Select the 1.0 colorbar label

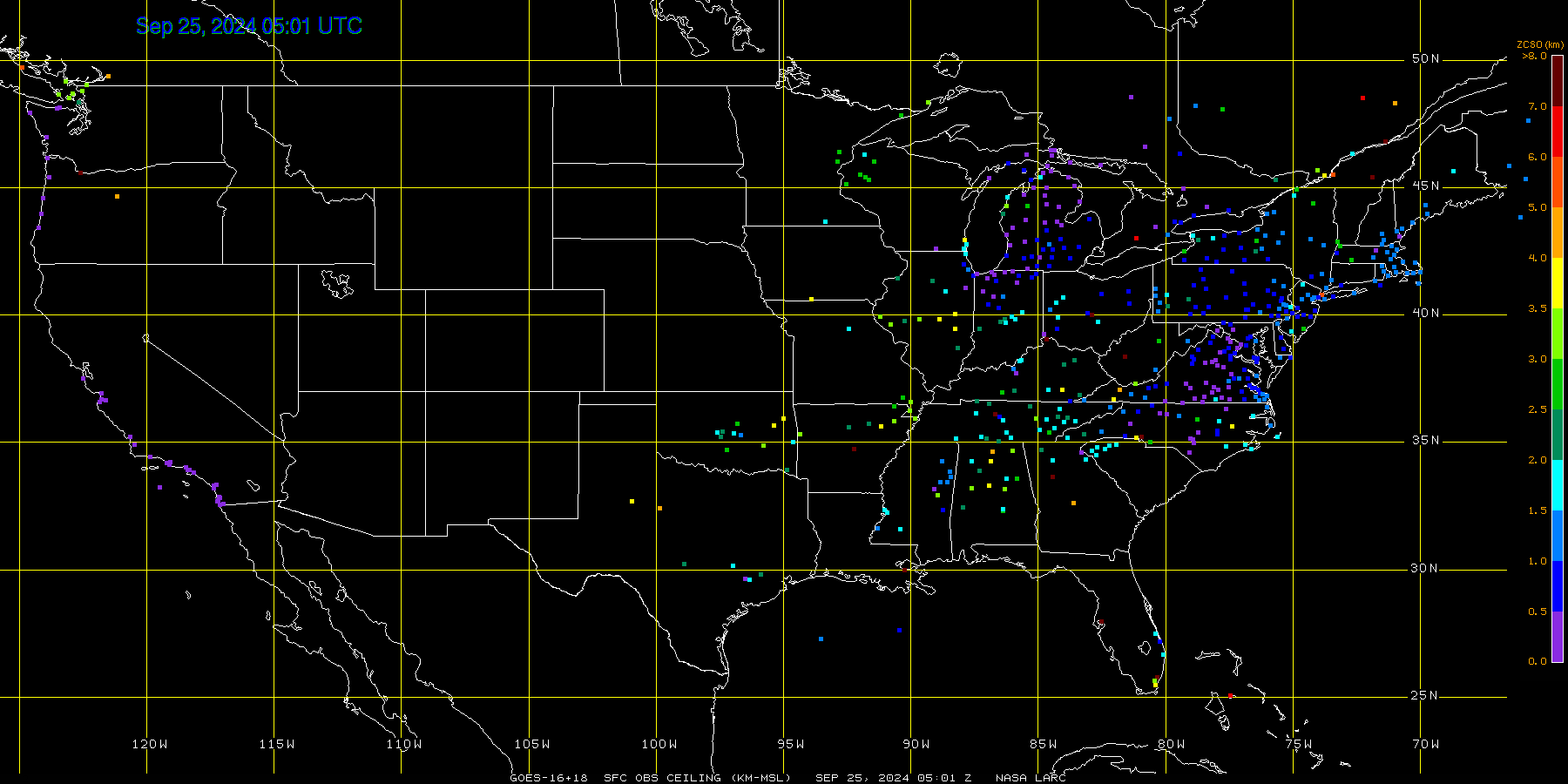click(1538, 561)
